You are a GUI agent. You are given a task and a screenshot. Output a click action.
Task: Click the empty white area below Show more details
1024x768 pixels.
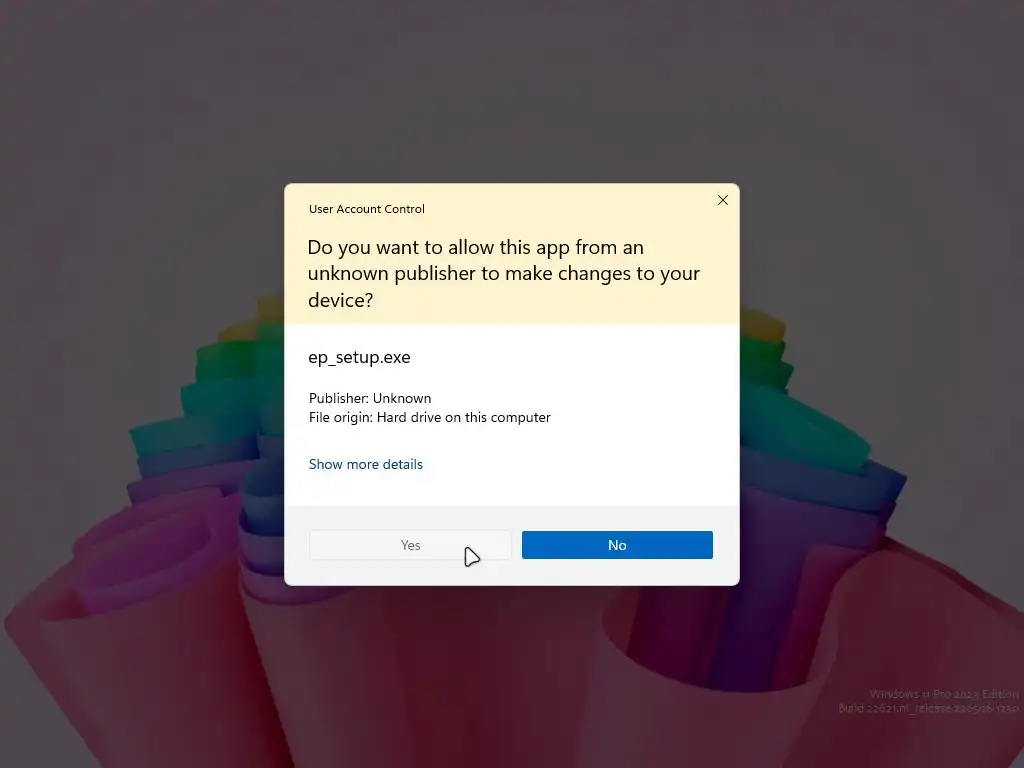click(512, 490)
